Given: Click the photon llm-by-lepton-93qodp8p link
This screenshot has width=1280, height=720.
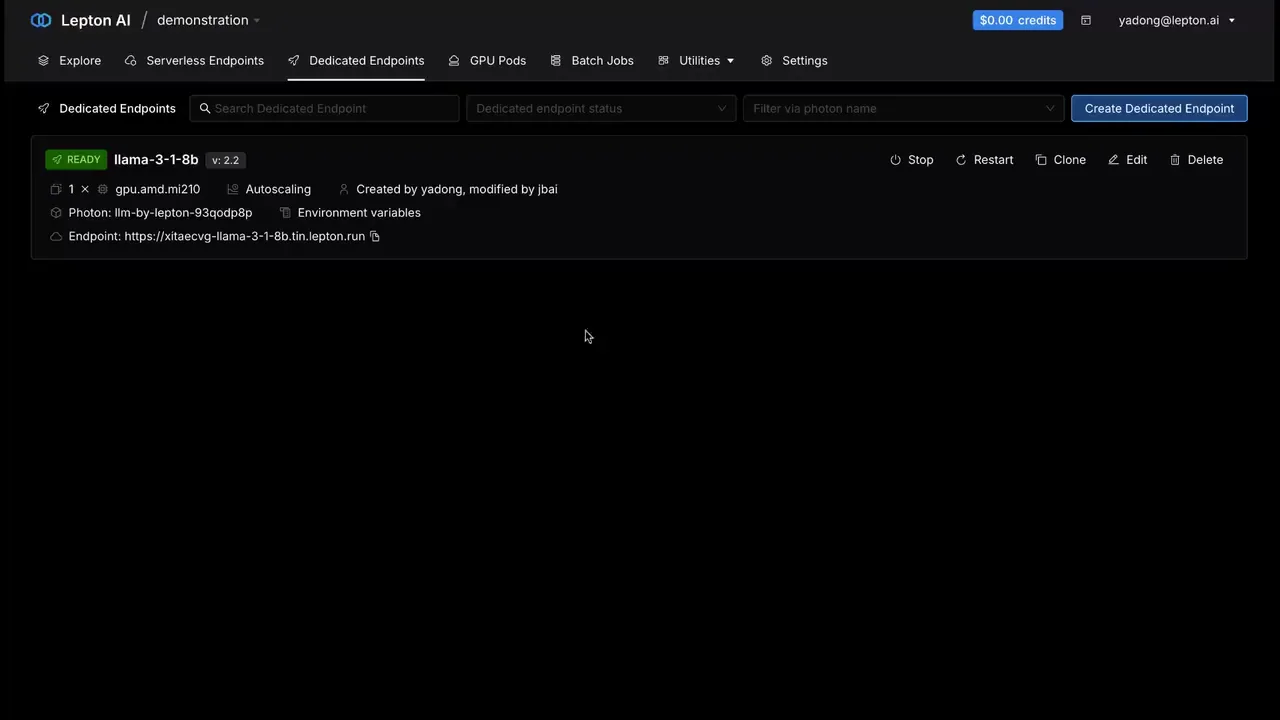Looking at the screenshot, I should pos(184,213).
